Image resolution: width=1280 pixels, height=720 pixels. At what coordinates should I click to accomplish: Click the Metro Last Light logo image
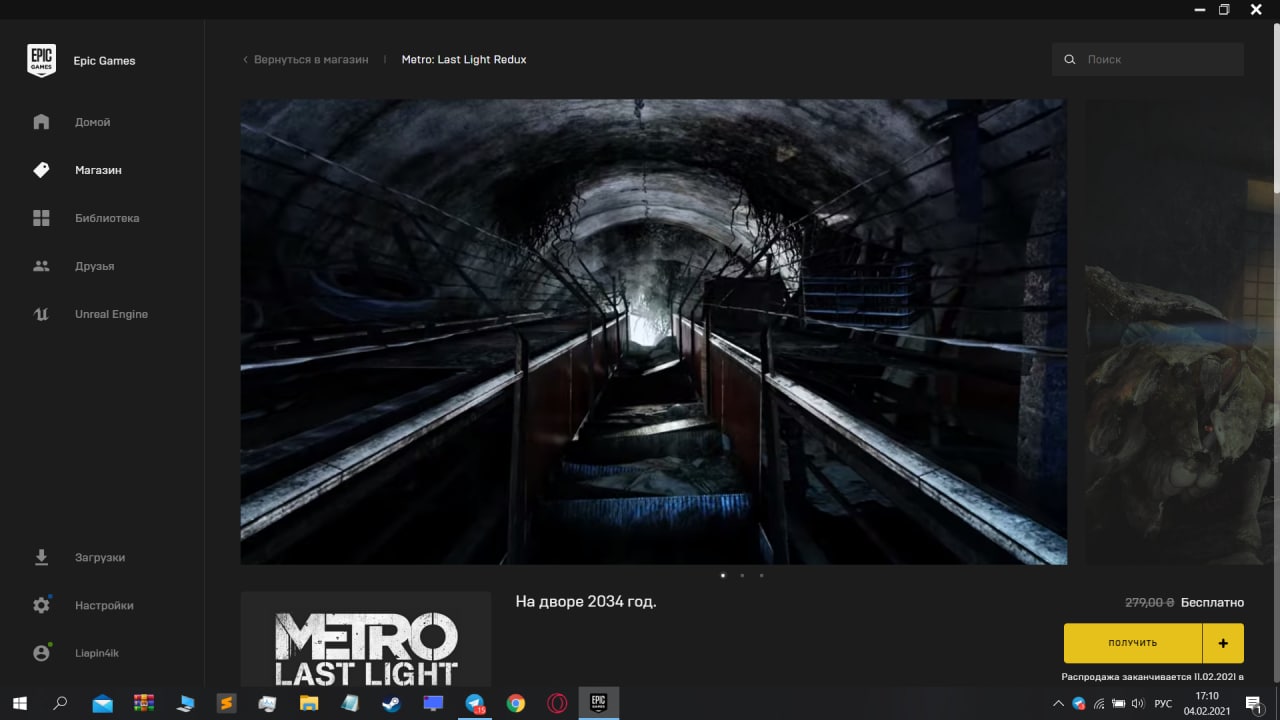366,638
